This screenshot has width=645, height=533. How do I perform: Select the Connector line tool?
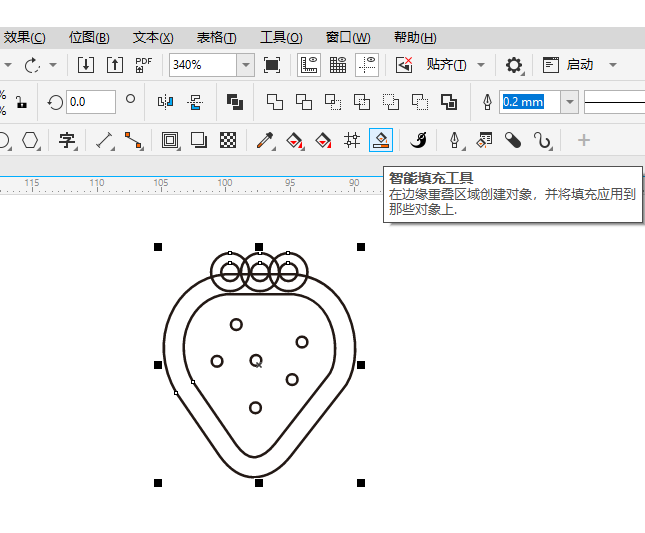tap(133, 141)
